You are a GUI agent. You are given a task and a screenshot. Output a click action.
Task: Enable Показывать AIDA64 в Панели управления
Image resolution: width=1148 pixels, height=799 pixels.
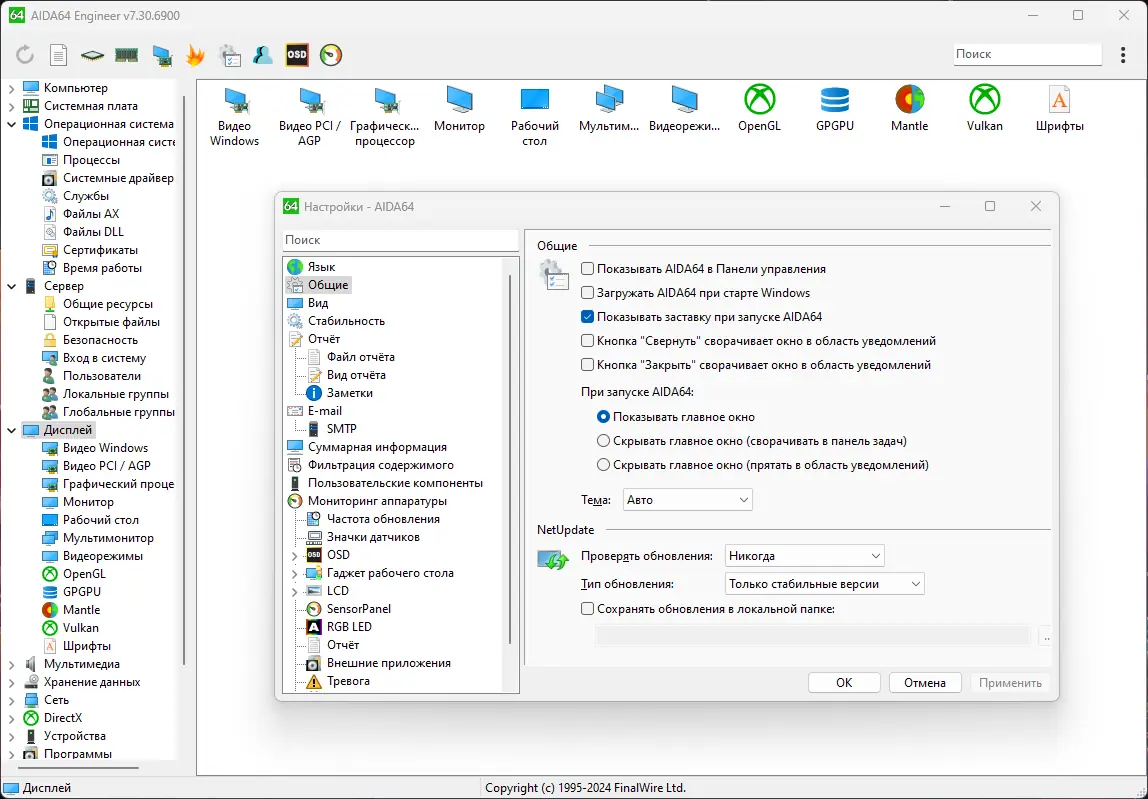pyautogui.click(x=587, y=269)
